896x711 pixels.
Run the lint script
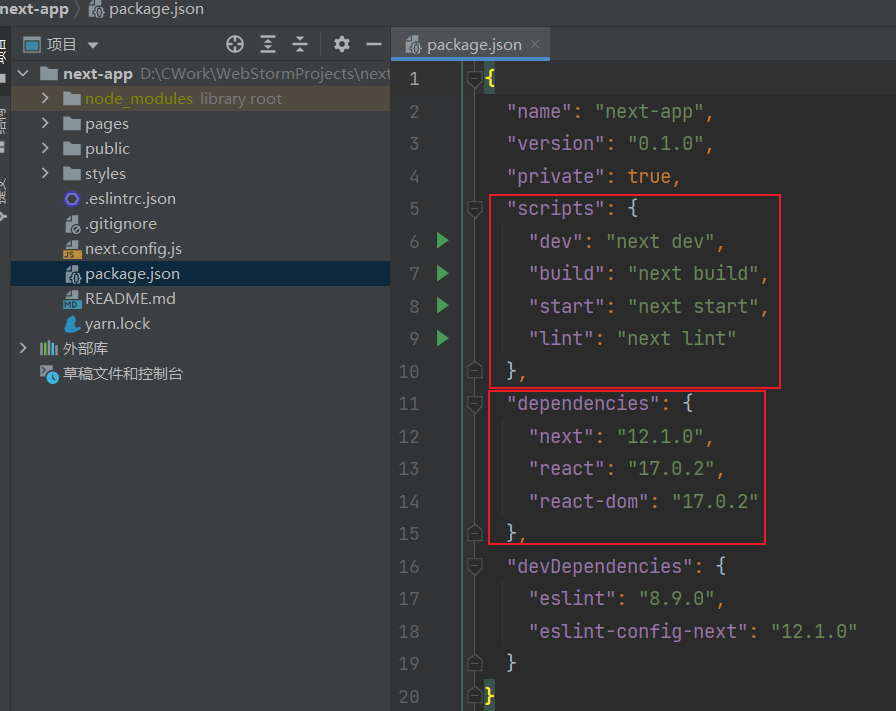pos(442,338)
